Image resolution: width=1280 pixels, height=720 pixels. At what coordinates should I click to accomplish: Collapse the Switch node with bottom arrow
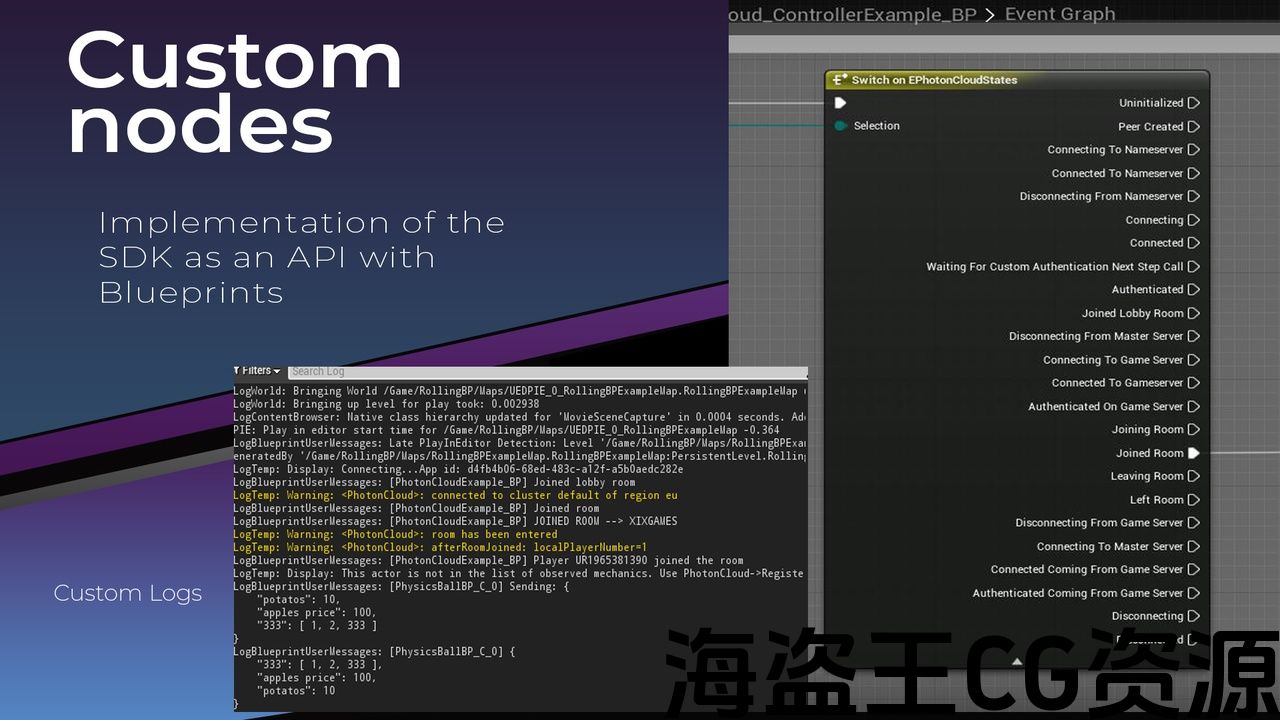pyautogui.click(x=1017, y=661)
